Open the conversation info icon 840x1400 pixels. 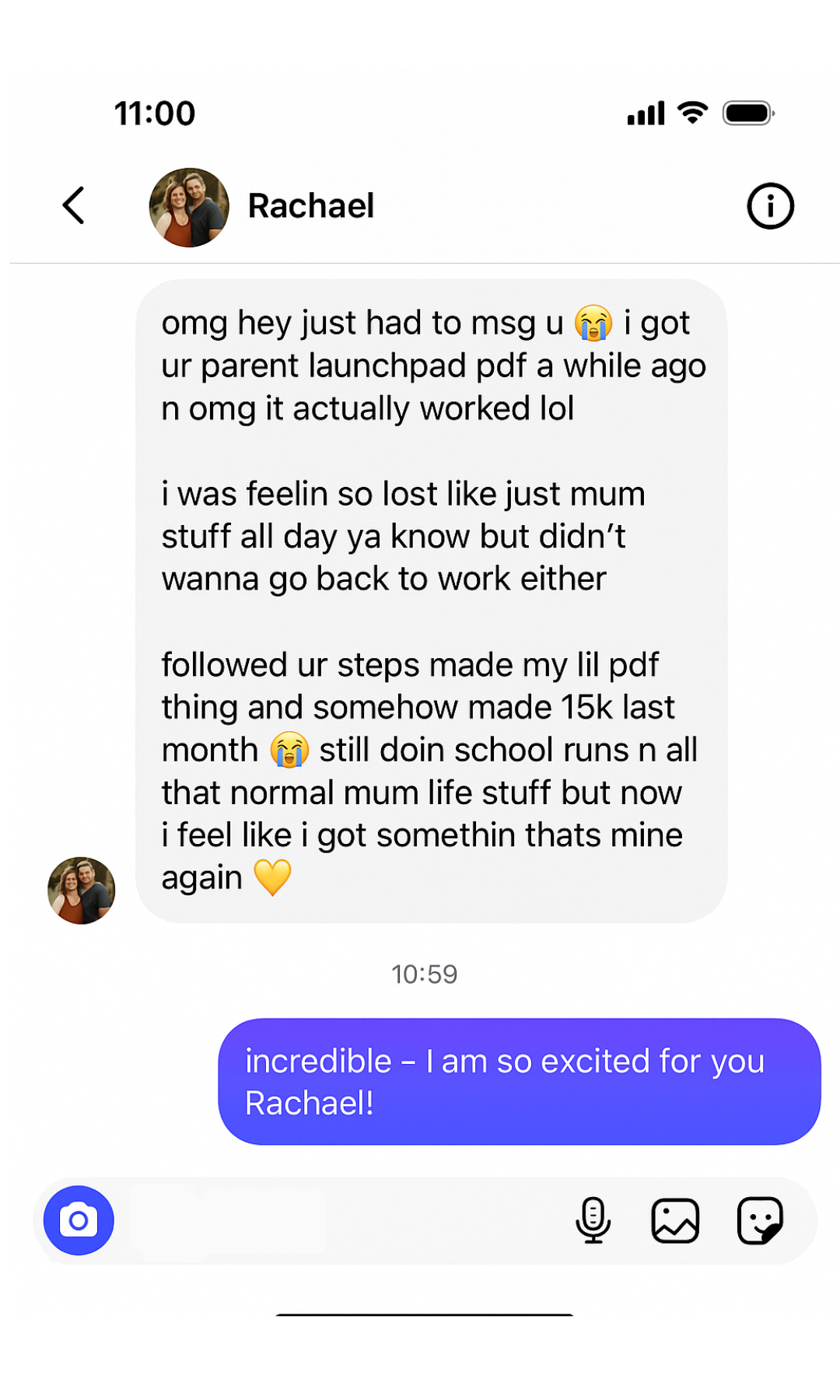tap(770, 206)
